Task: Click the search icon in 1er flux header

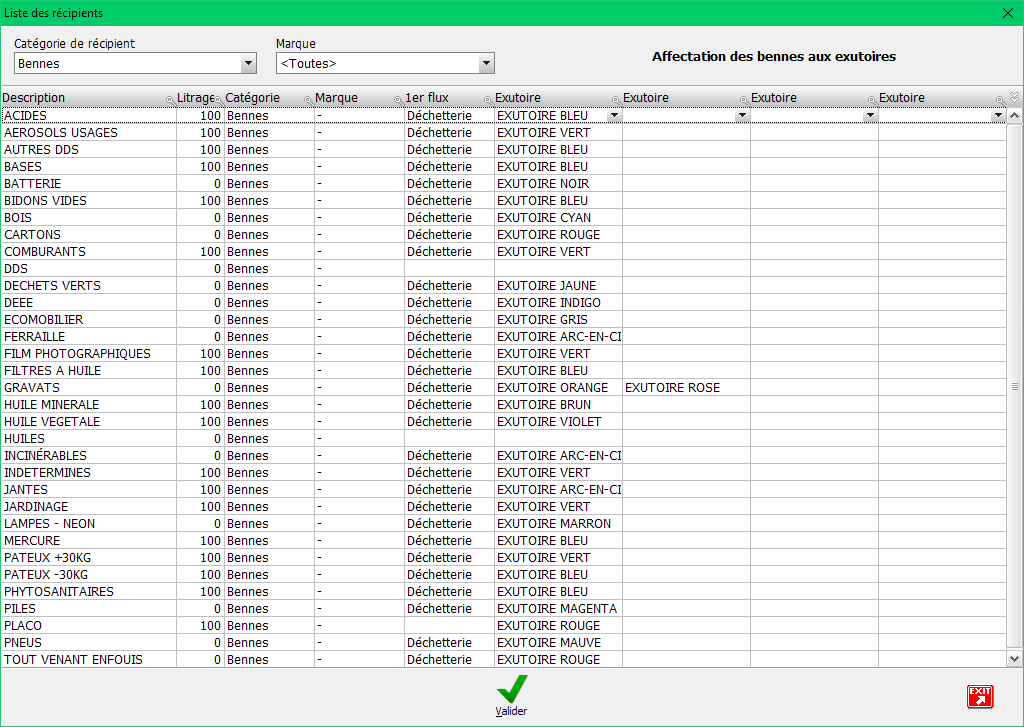Action: tap(488, 100)
